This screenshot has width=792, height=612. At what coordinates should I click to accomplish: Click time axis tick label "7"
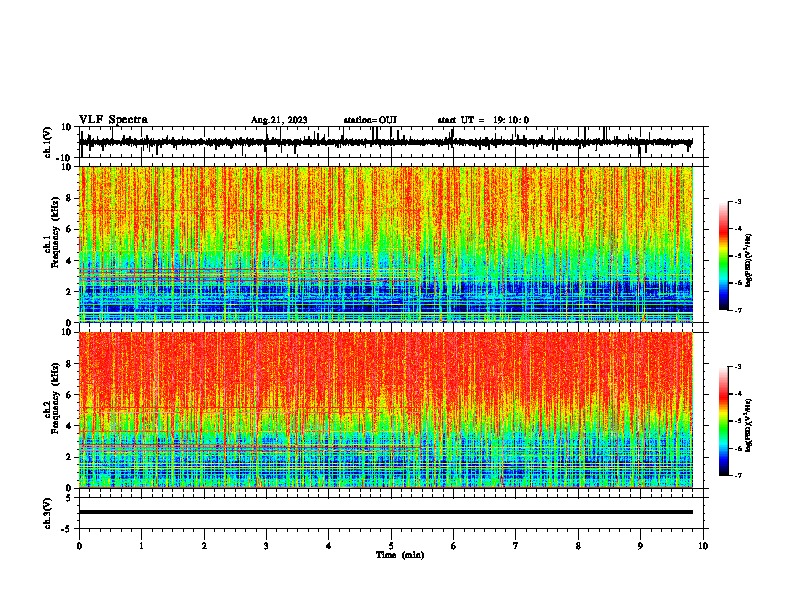pos(516,546)
